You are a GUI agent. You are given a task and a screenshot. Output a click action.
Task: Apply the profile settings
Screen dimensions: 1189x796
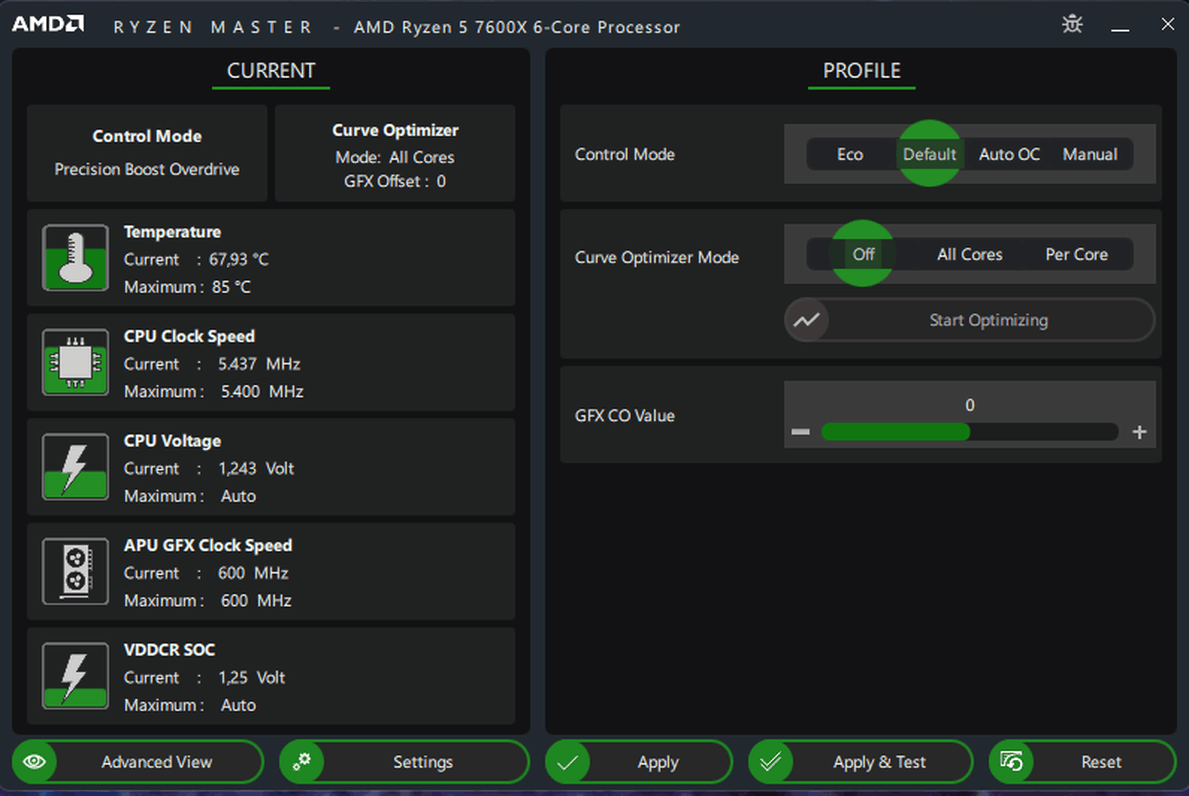tap(638, 762)
